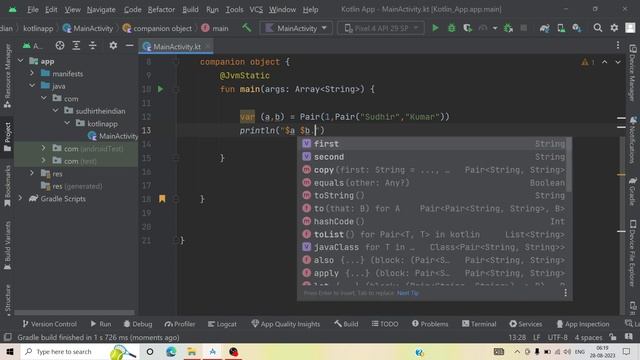Toggle Notifications side panel
This screenshot has width=640, height=360.
point(632,139)
